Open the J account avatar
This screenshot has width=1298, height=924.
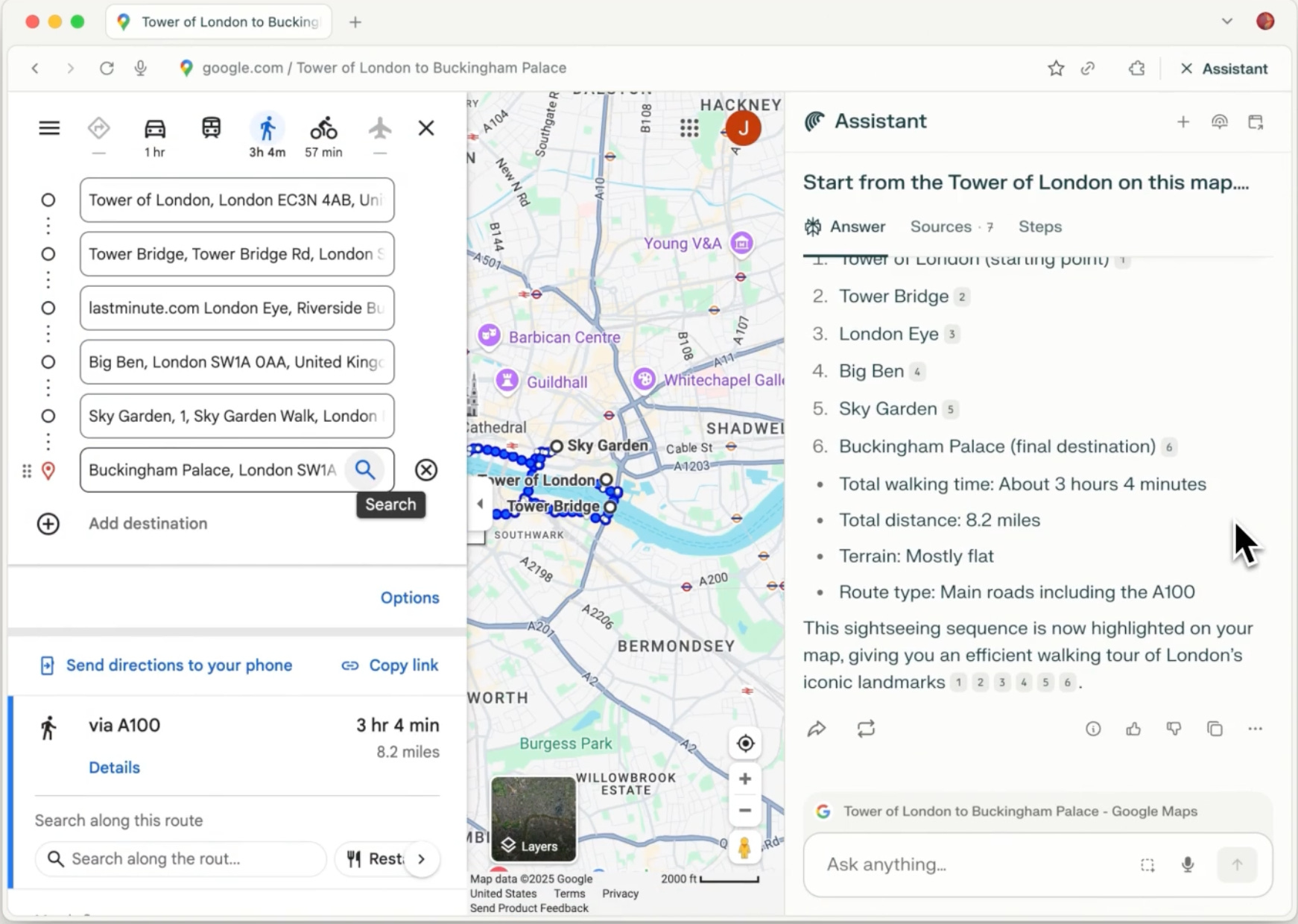pos(743,127)
